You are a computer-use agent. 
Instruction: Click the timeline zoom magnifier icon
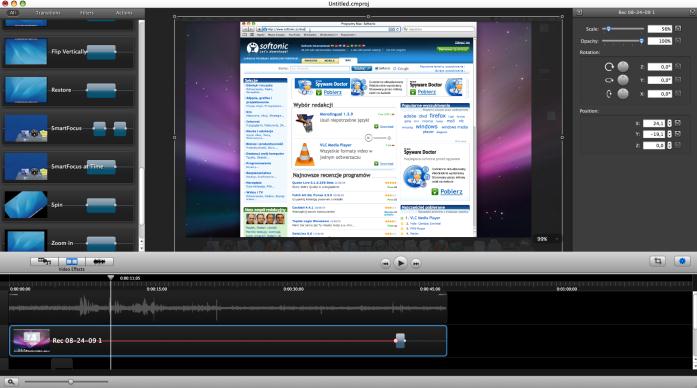11,381
